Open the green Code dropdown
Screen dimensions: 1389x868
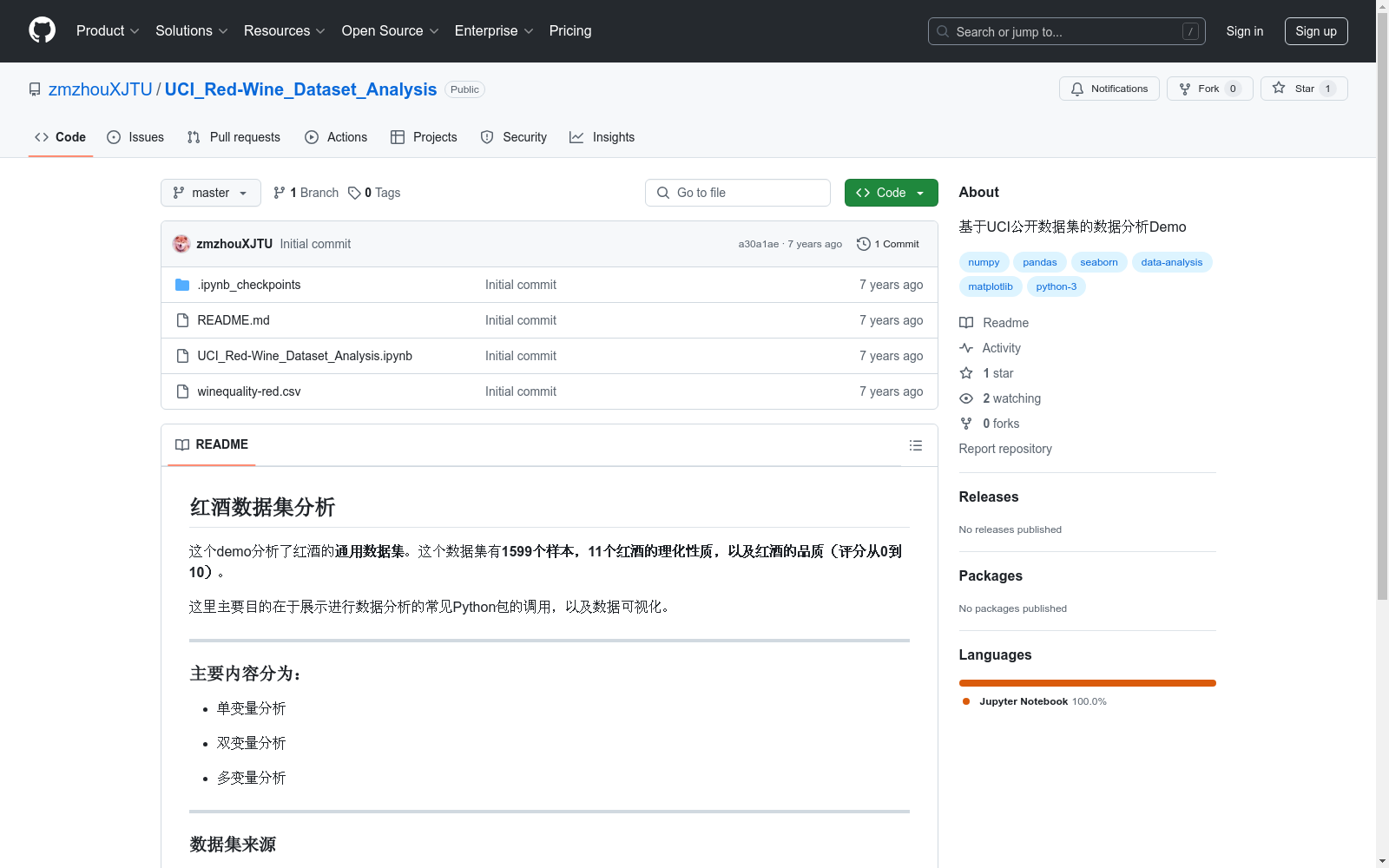tap(891, 193)
